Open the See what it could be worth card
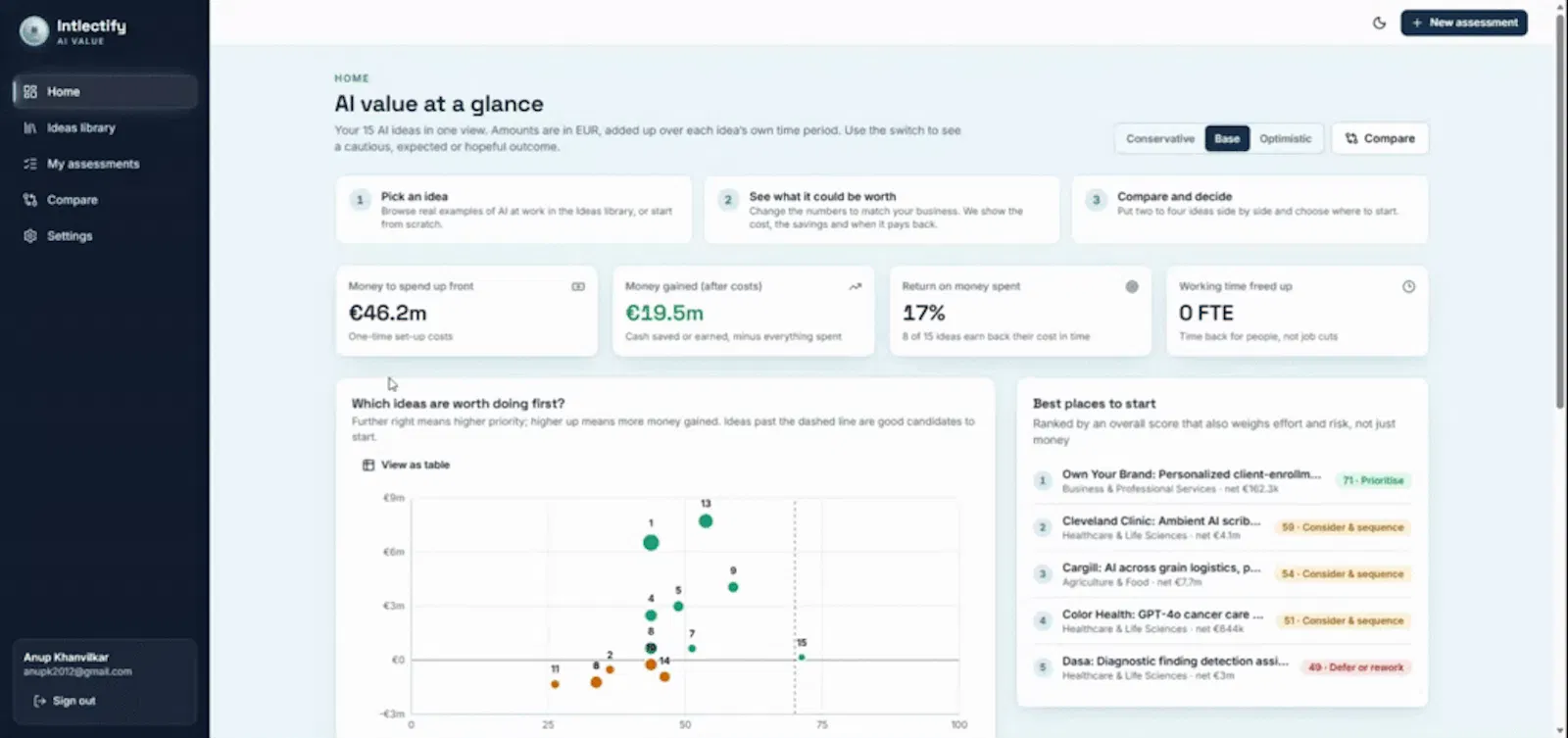The height and width of the screenshot is (738, 1568). click(882, 210)
